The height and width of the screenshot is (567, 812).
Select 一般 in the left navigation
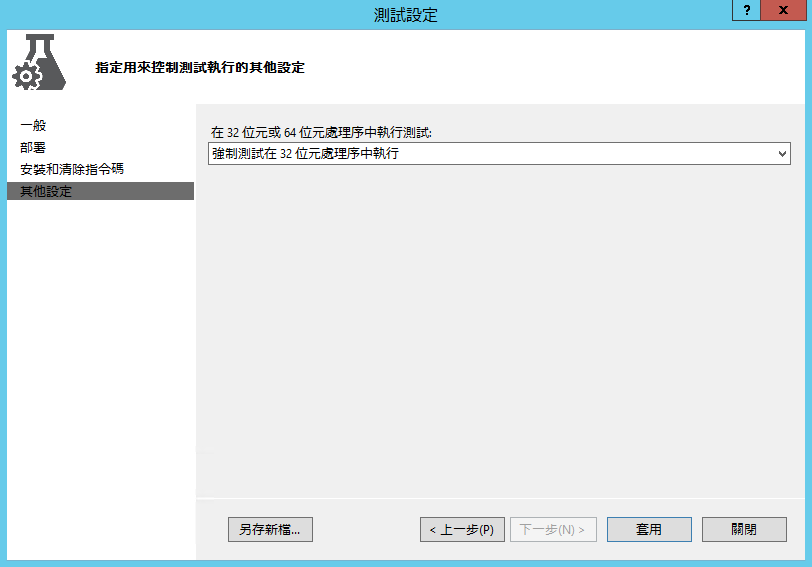(33, 125)
